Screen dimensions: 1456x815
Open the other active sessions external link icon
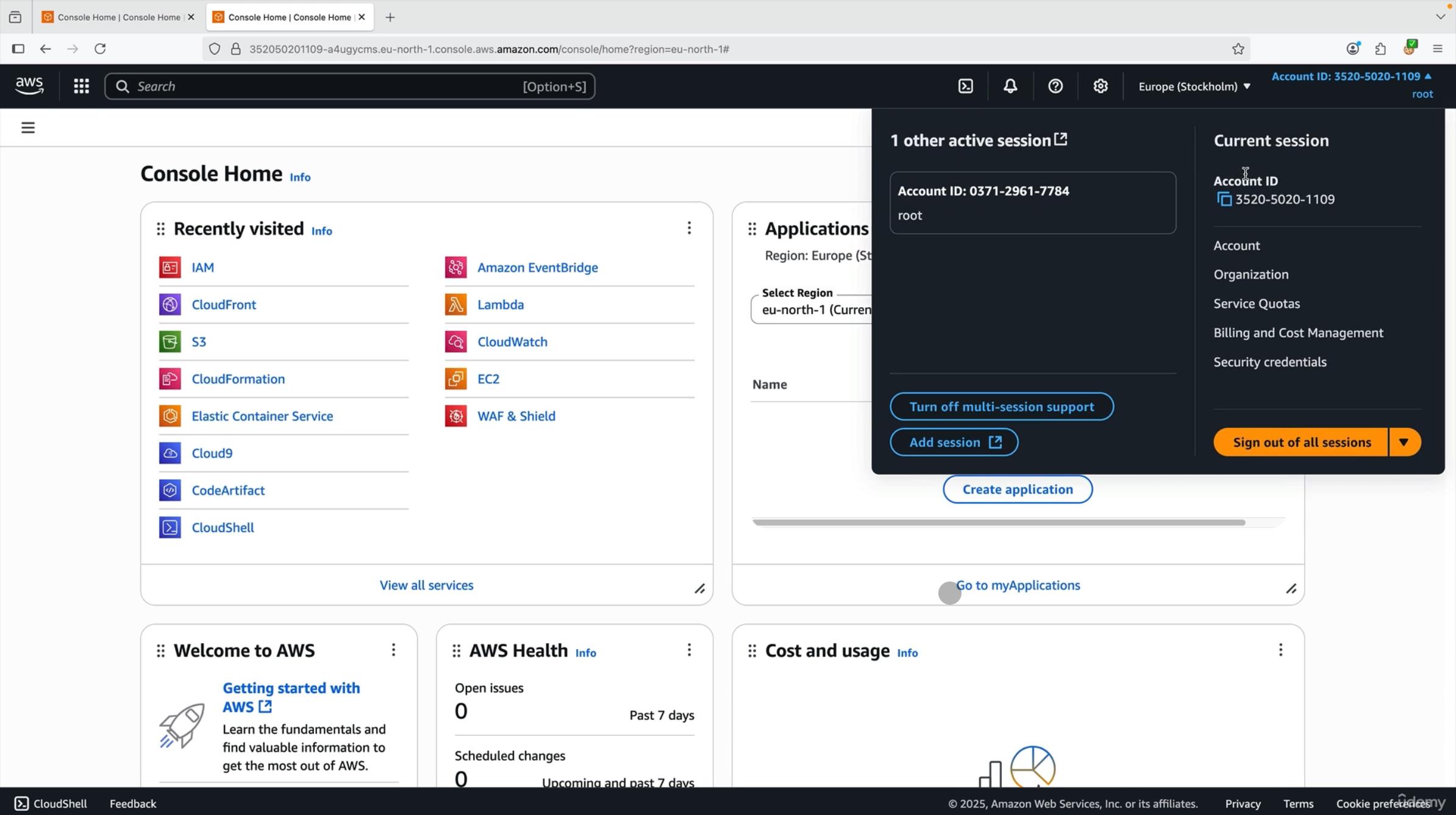(1061, 140)
